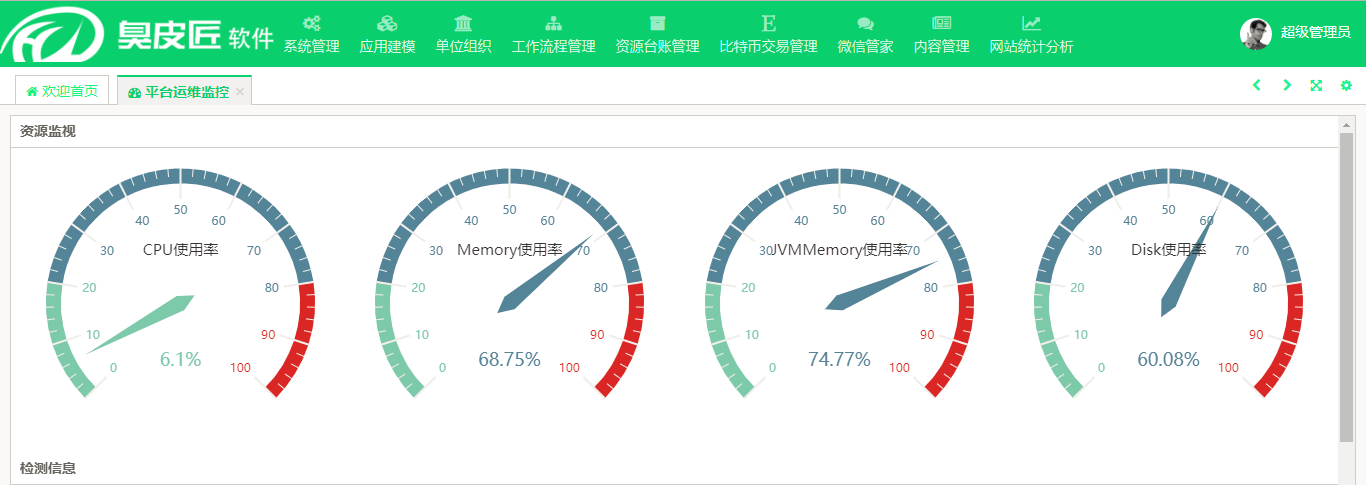
Task: Open the 系统管理 menu
Action: 312,35
